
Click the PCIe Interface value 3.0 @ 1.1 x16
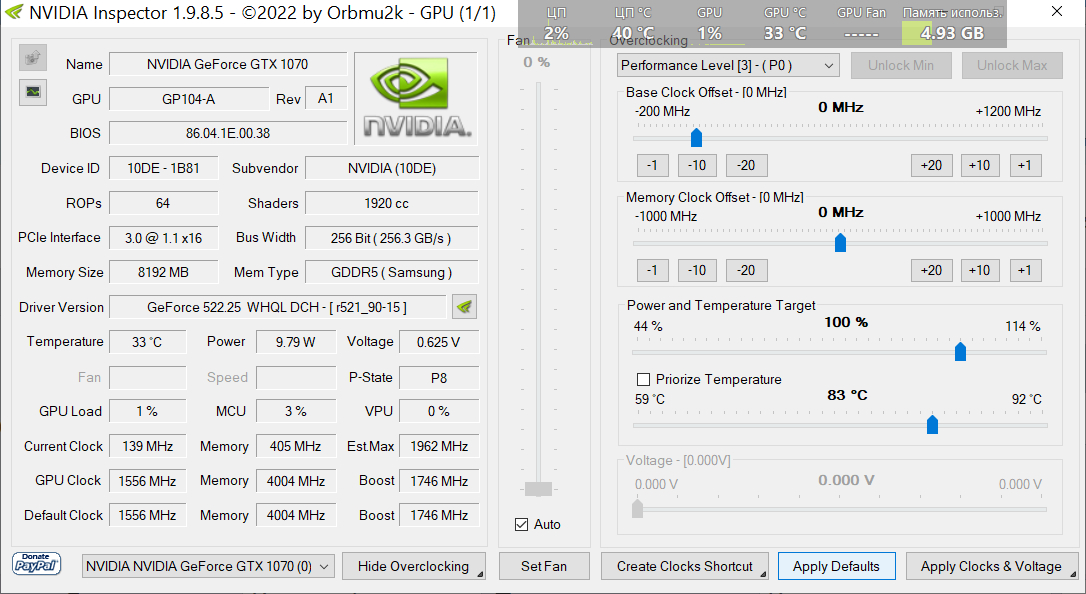(163, 237)
